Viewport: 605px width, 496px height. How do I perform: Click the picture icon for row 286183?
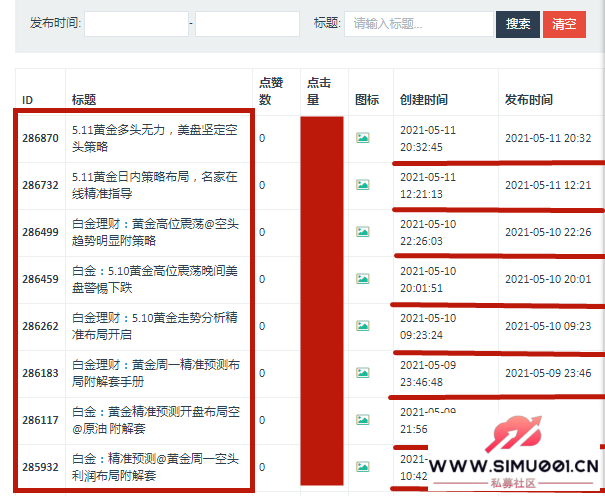(362, 373)
